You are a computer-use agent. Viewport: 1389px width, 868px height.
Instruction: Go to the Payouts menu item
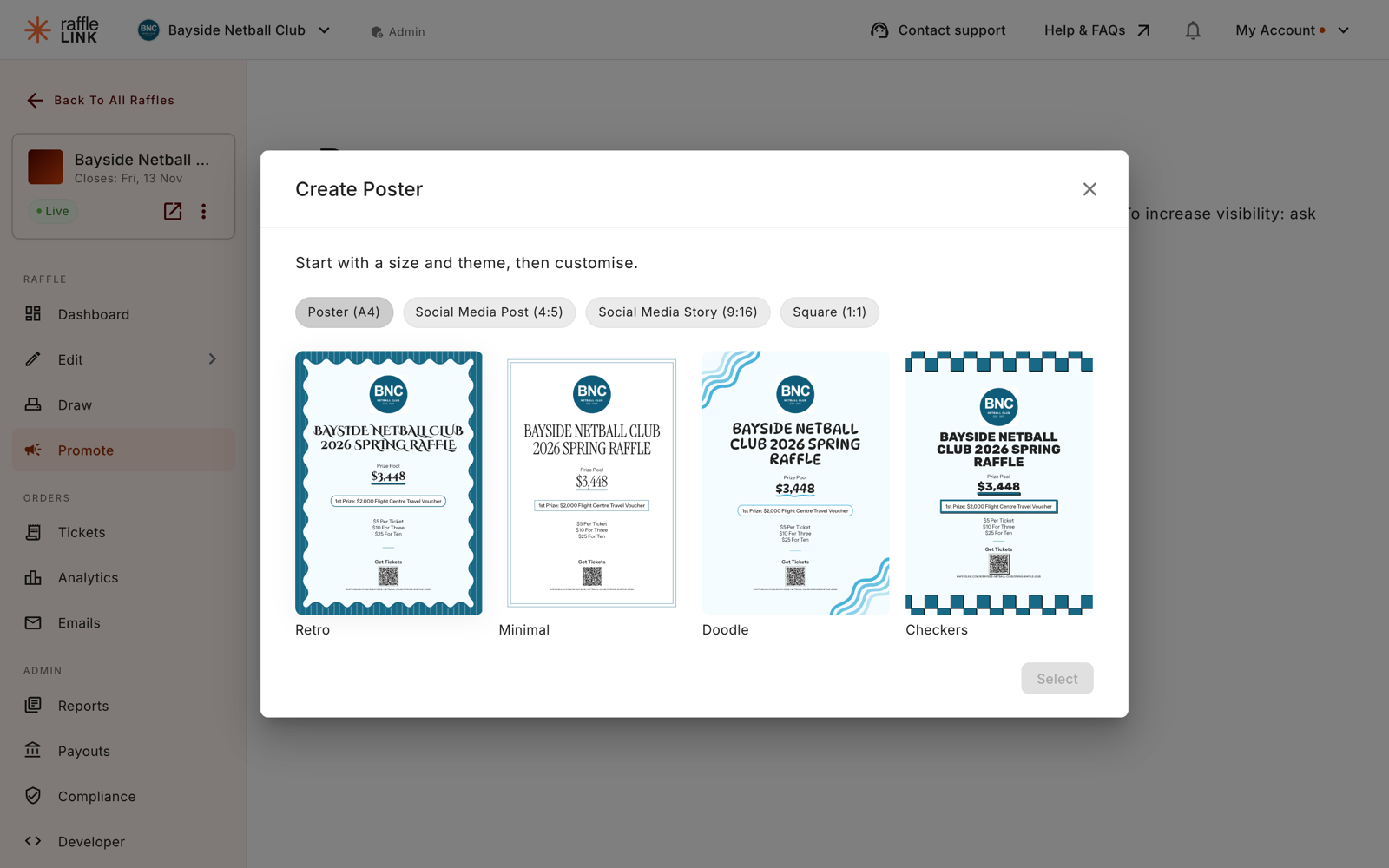[123, 751]
